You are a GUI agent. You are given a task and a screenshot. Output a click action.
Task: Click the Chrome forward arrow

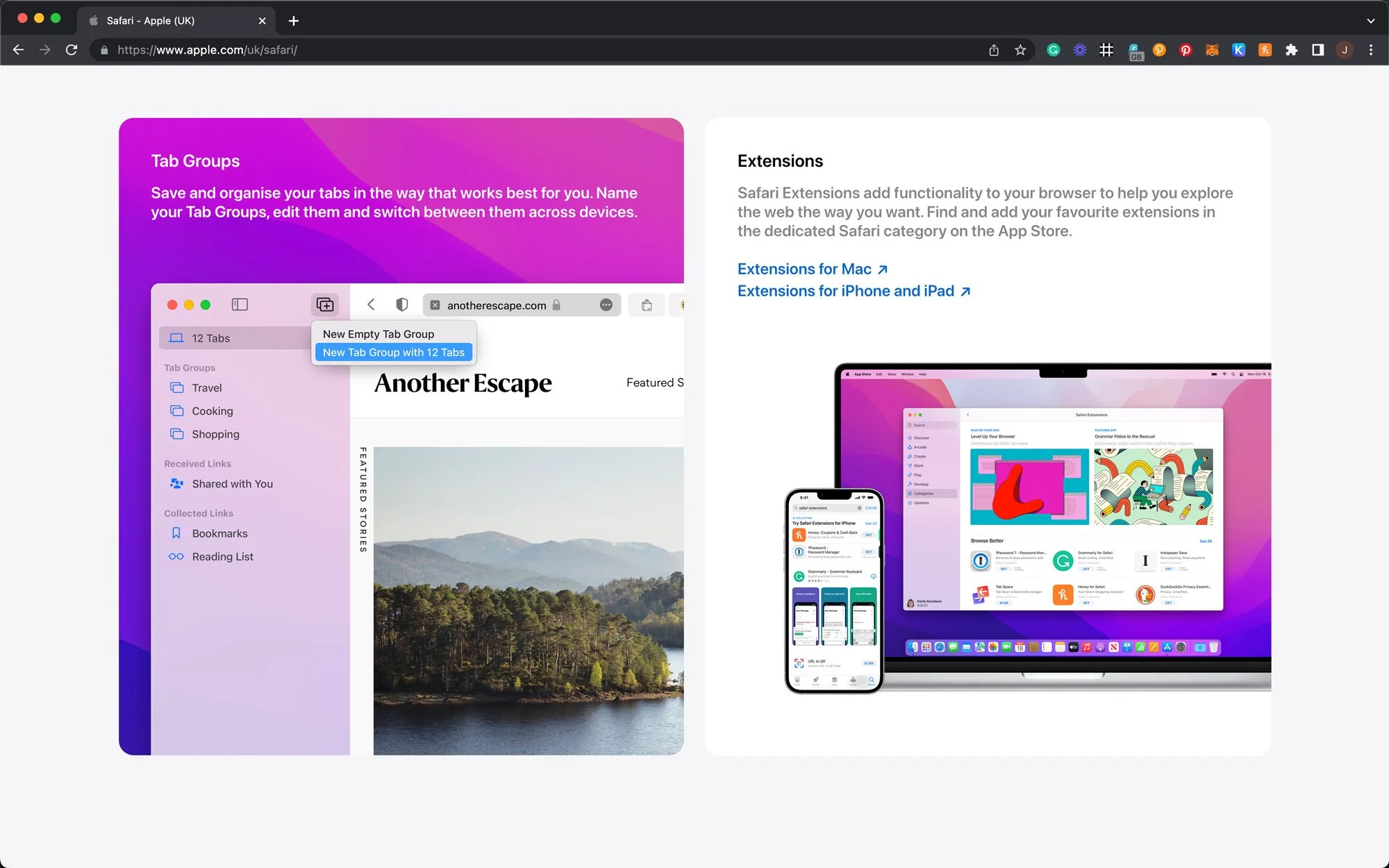point(45,50)
